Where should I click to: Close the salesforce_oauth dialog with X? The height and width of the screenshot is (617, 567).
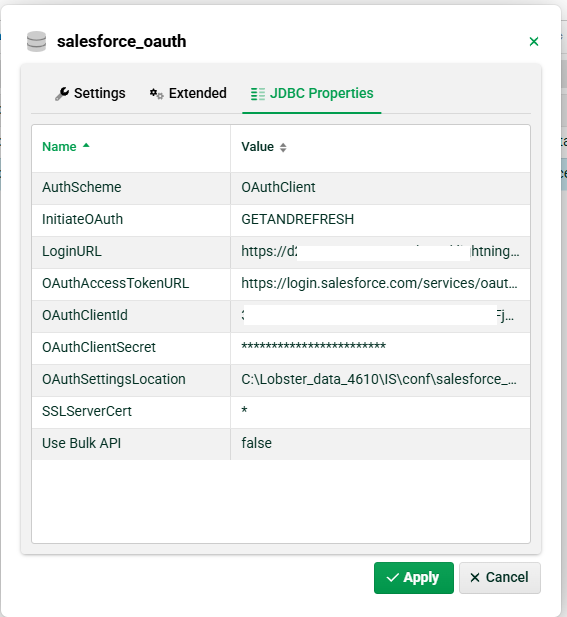pos(534,41)
